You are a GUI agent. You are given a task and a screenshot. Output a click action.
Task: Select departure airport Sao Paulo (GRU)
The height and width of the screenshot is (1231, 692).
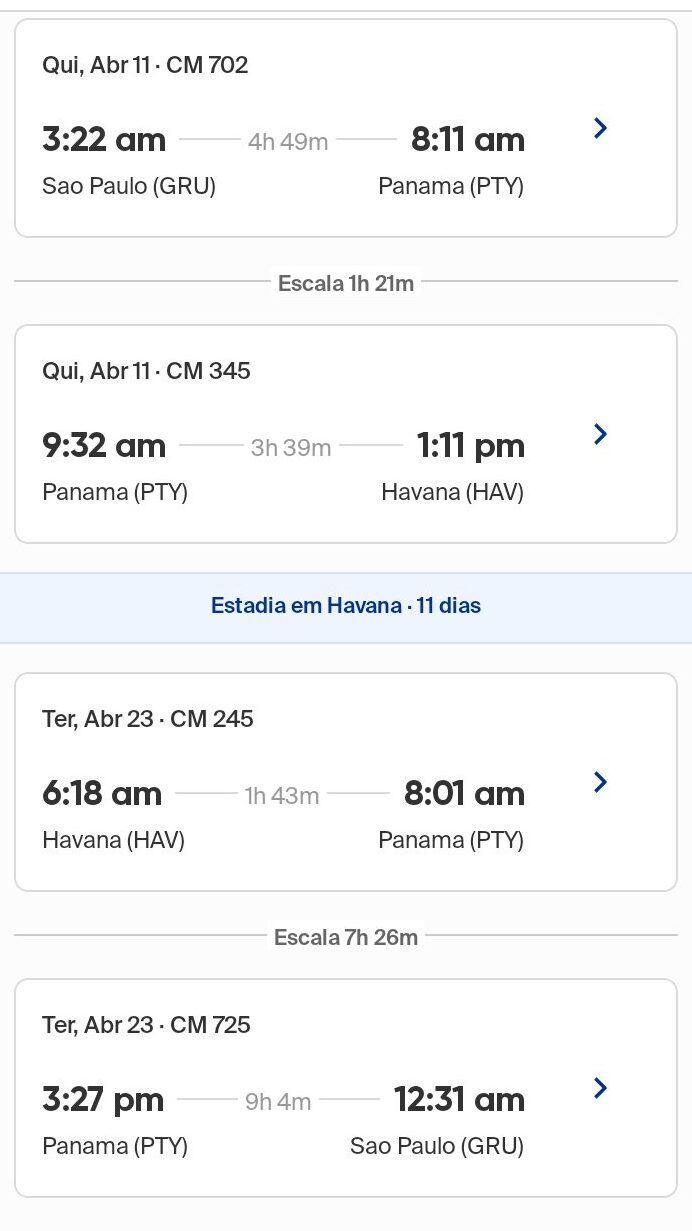[129, 186]
